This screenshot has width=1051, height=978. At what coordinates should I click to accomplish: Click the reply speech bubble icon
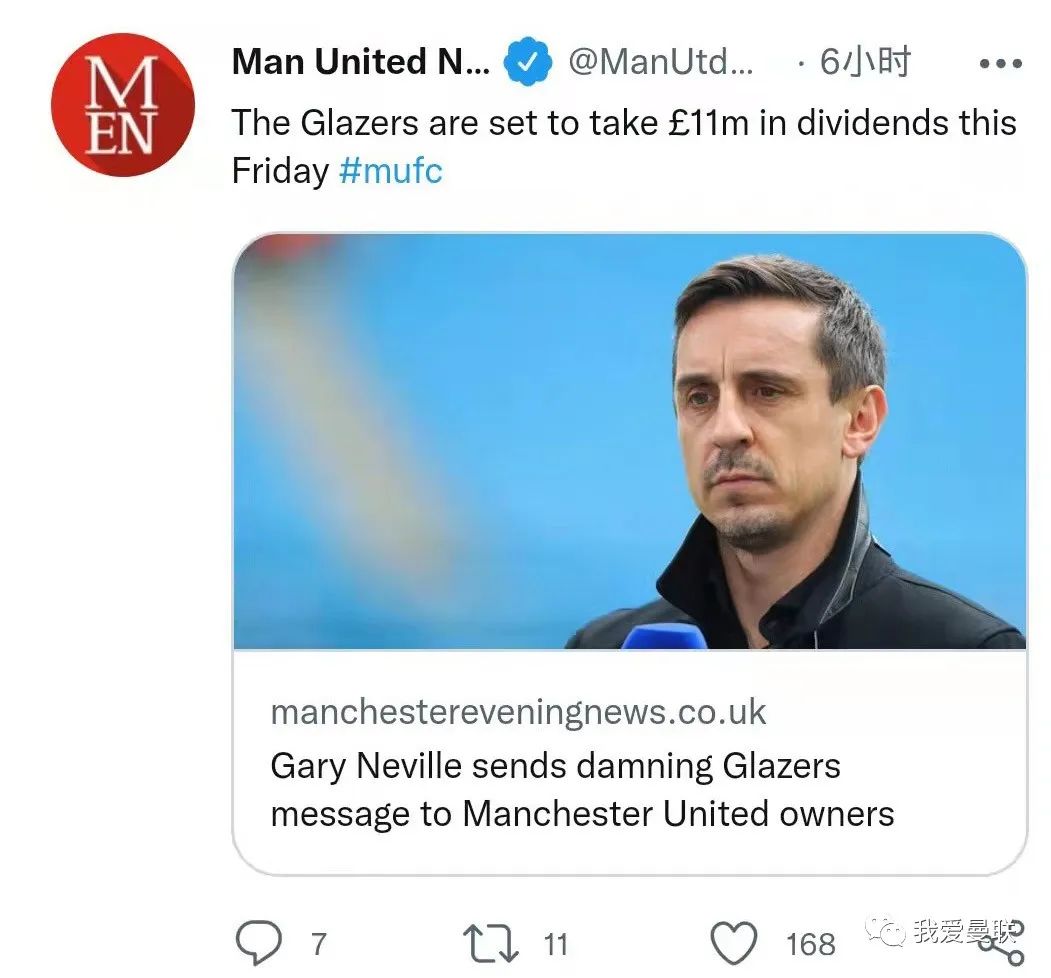tap(257, 943)
